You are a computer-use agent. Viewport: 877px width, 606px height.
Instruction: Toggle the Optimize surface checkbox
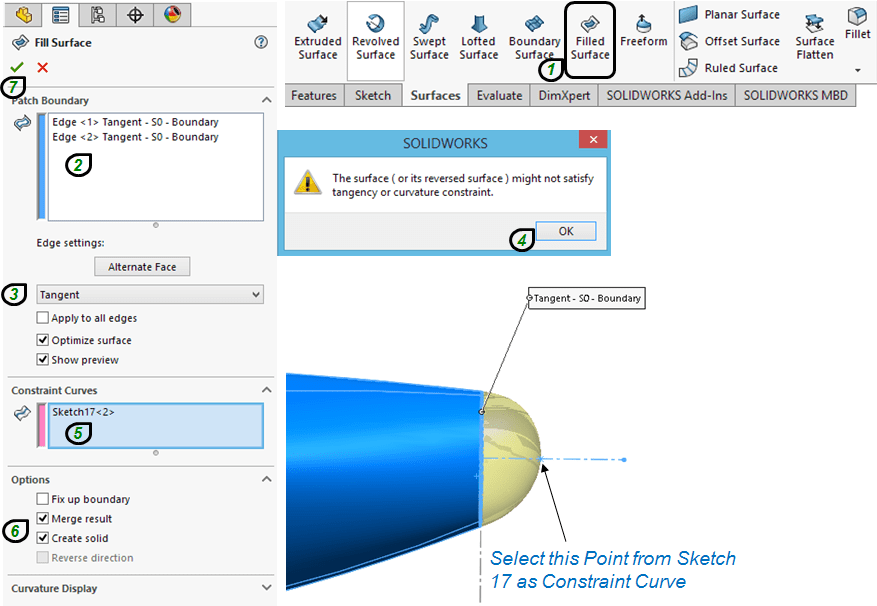42,340
